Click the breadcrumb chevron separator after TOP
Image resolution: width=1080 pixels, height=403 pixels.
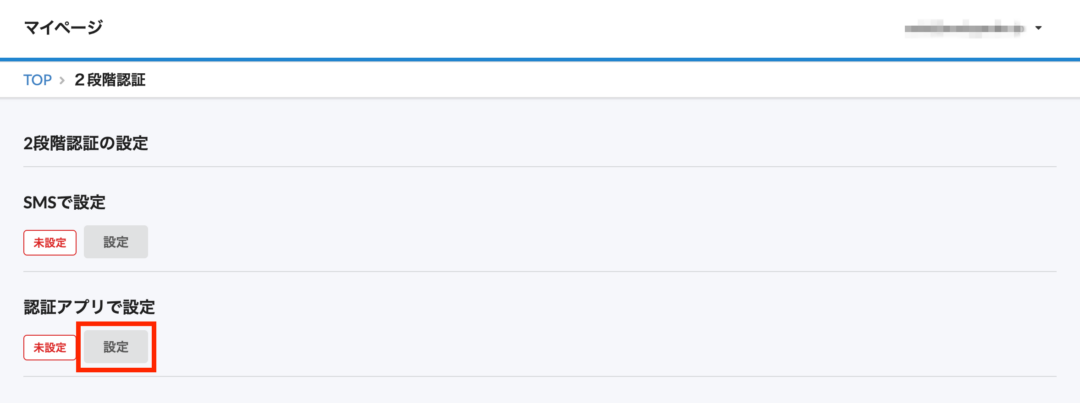pos(62,80)
